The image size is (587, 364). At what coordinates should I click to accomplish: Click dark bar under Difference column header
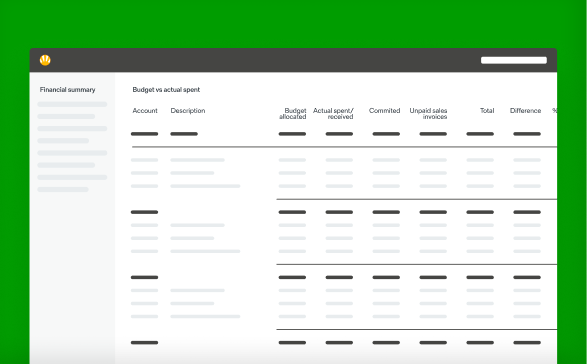point(527,134)
